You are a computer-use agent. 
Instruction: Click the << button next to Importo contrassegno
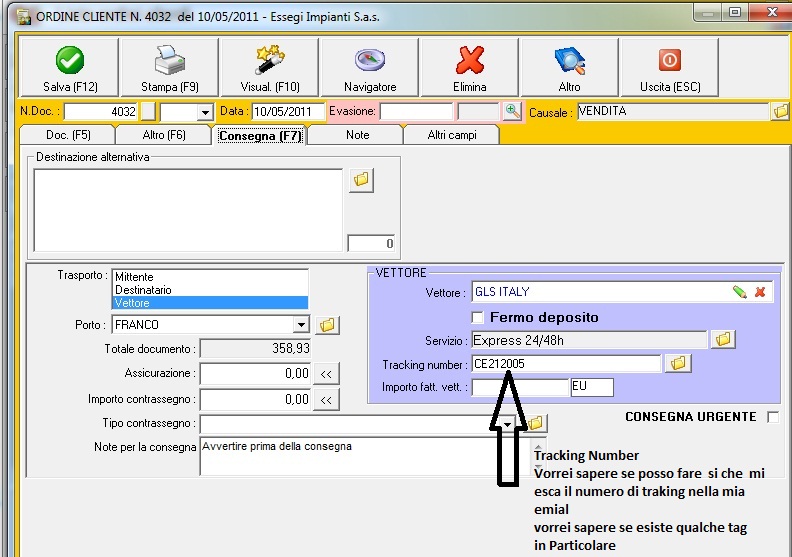coord(326,400)
